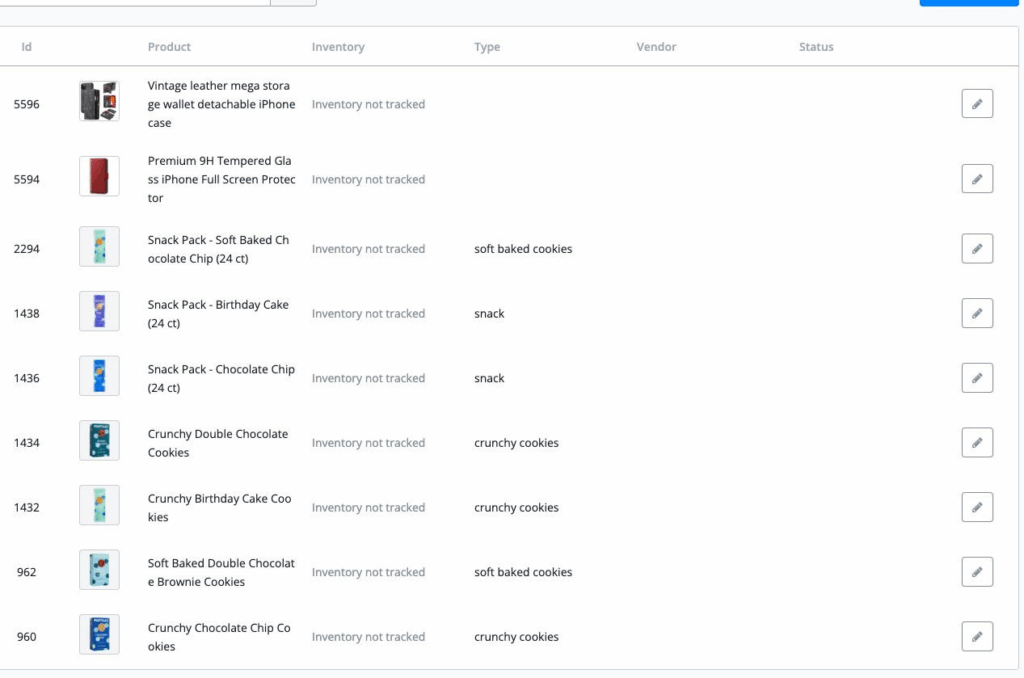Select the Vendor column header
The width and height of the screenshot is (1024, 678).
(x=656, y=47)
